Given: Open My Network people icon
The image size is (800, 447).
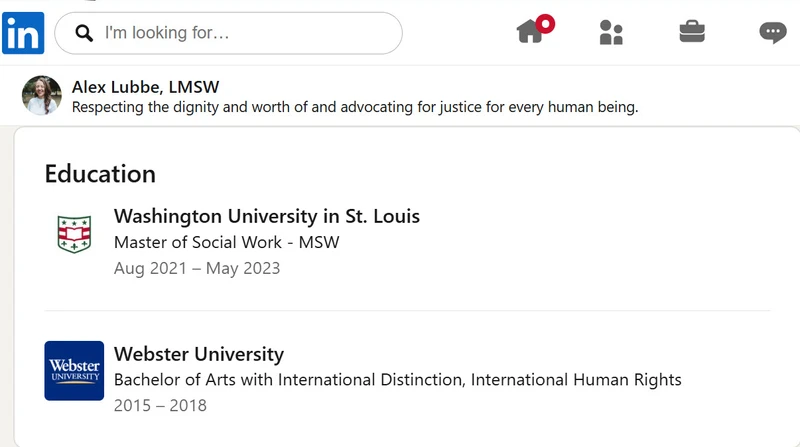Looking at the screenshot, I should click(611, 33).
